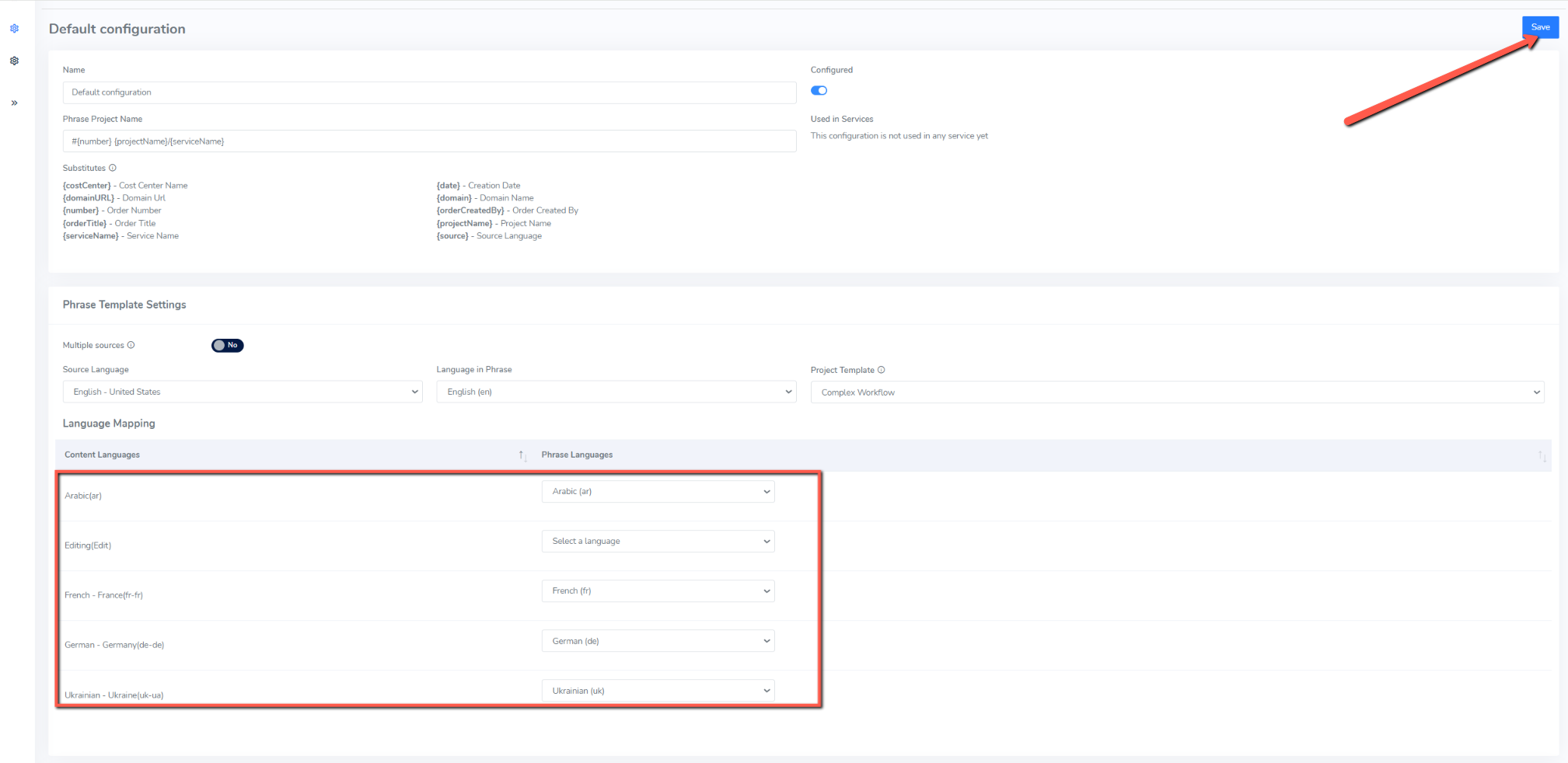Click the info icon beside Multiple sources
Screen dimensions: 1568x763
(x=131, y=345)
